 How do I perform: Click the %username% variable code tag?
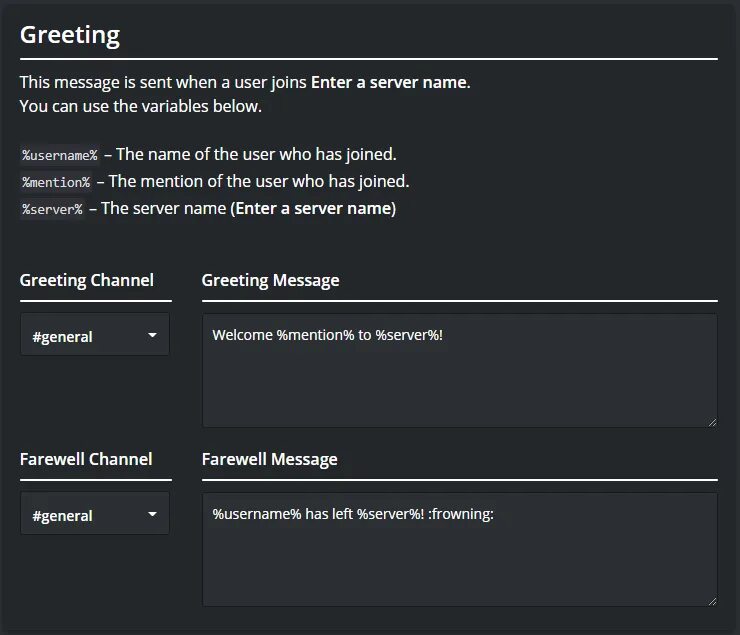point(60,155)
